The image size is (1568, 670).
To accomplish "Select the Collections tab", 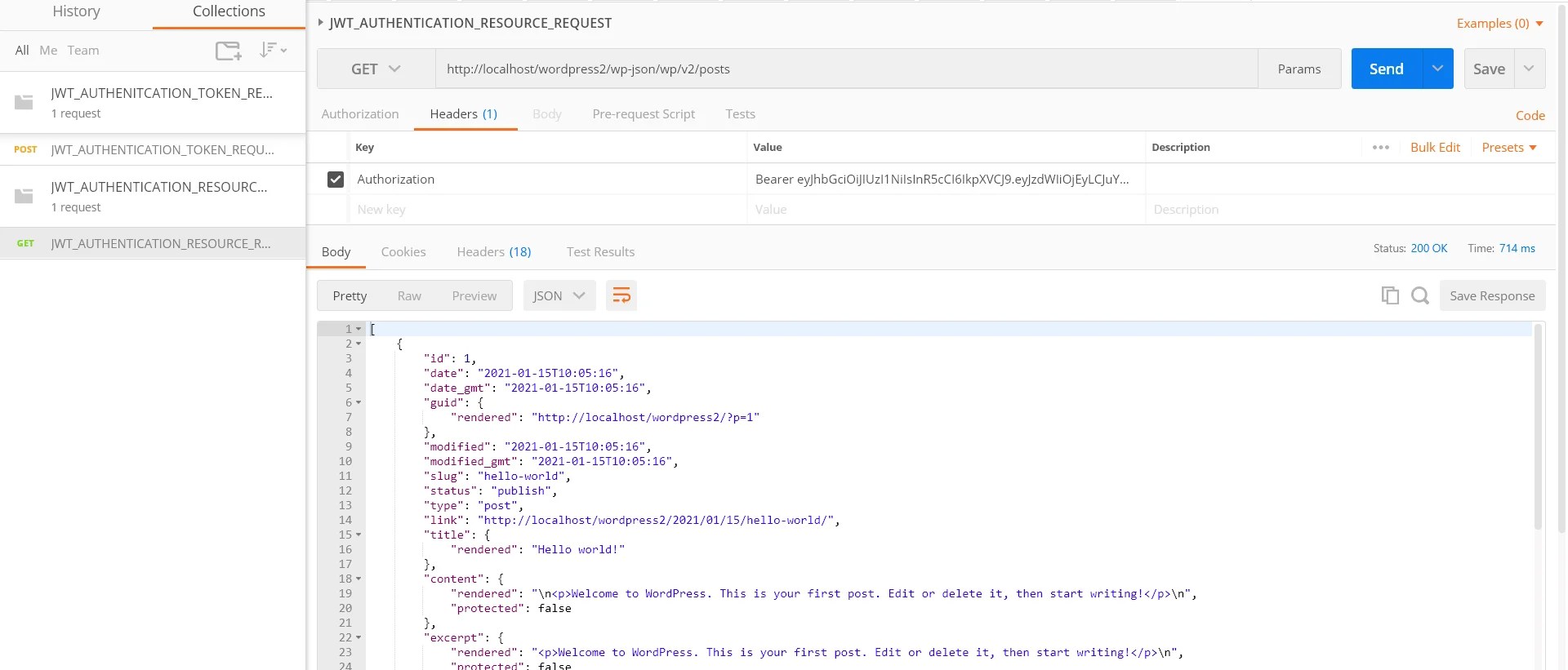I will click(229, 11).
